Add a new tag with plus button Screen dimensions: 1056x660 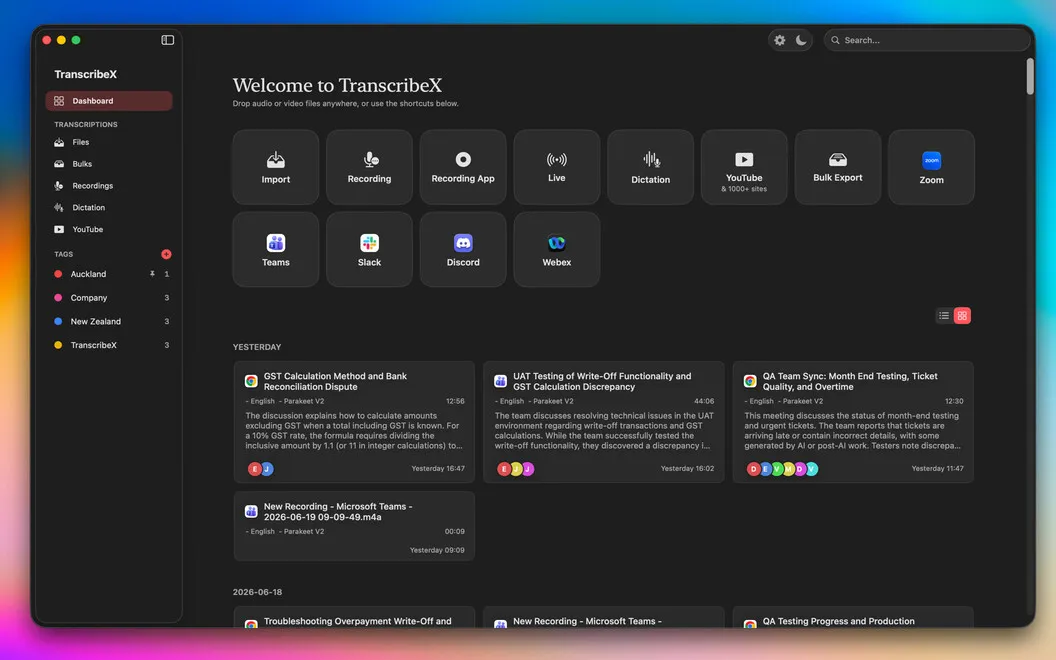(166, 254)
